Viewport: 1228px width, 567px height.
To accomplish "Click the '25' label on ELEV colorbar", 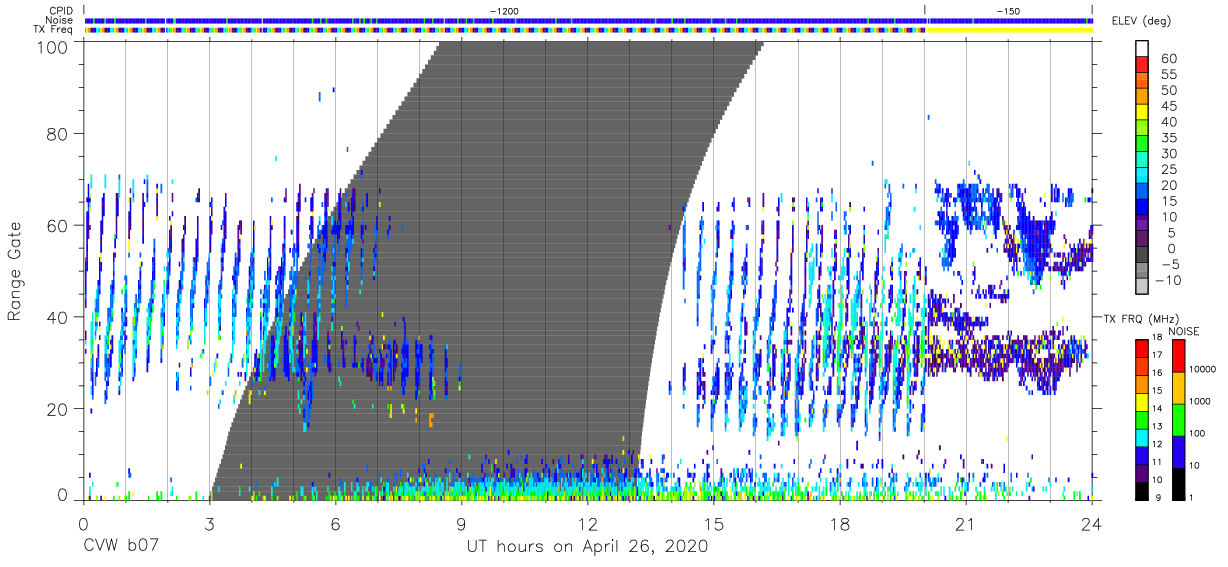I will 1169,170.
